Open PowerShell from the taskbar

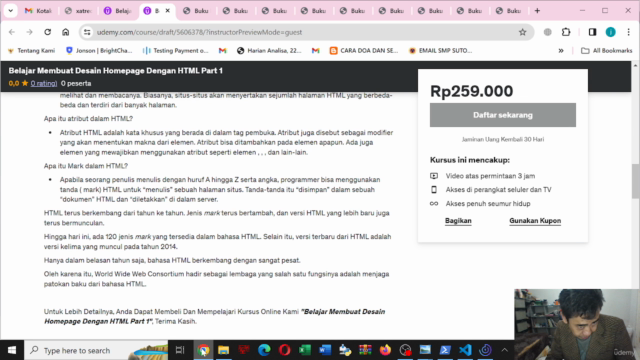(445, 350)
